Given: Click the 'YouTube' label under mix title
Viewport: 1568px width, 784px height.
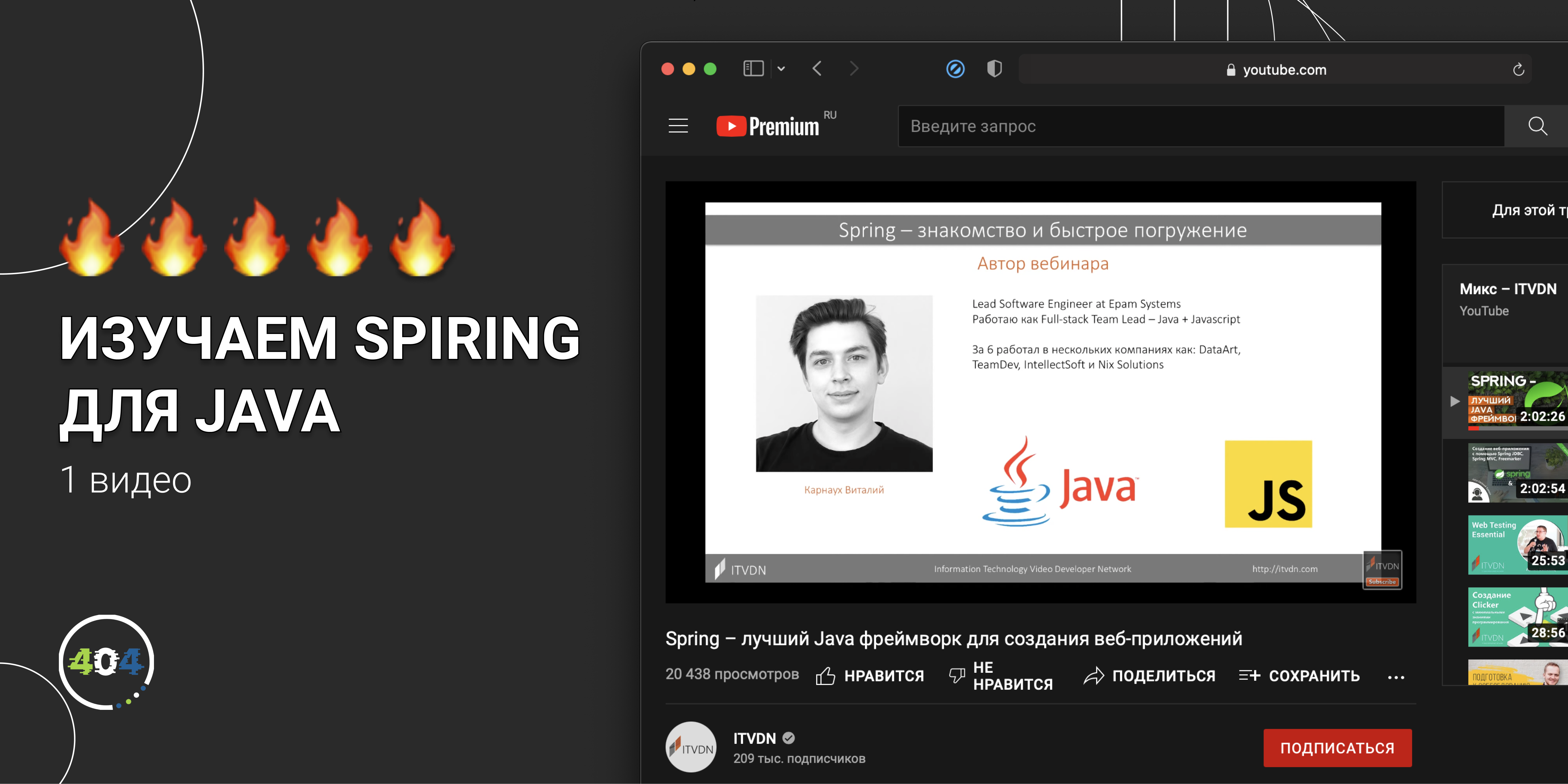Looking at the screenshot, I should tap(1484, 311).
